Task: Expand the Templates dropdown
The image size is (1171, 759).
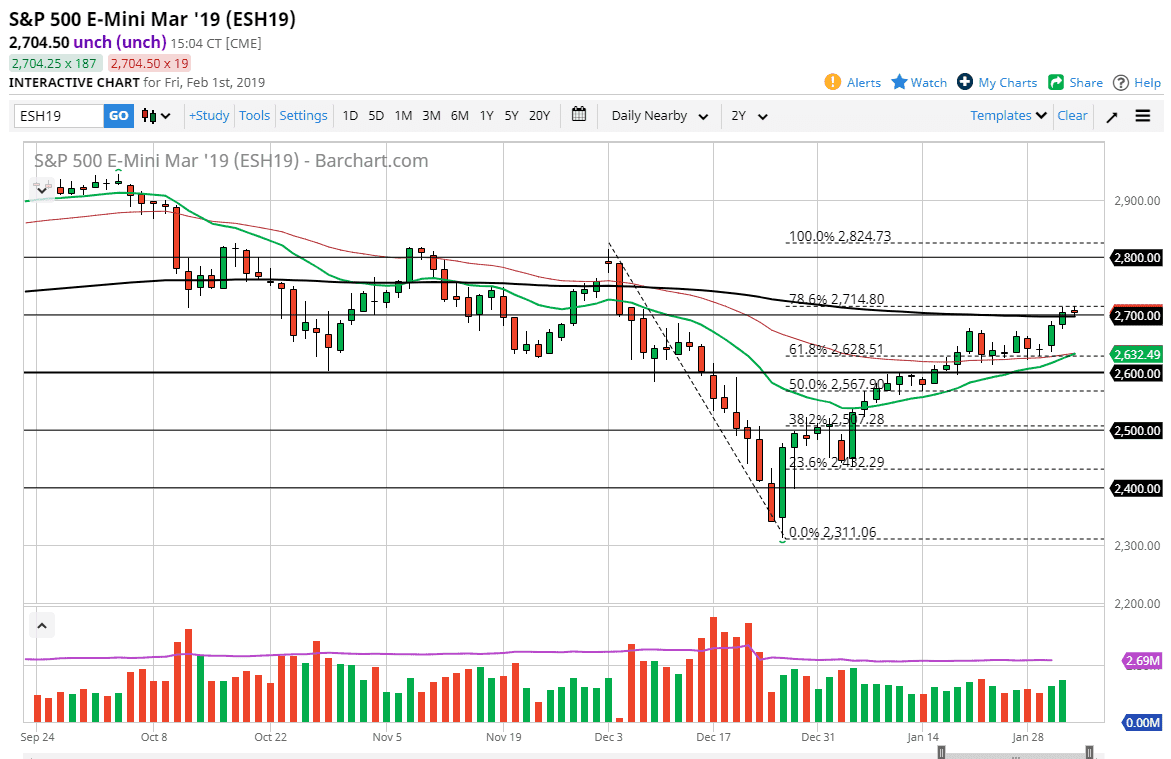Action: click(1006, 115)
